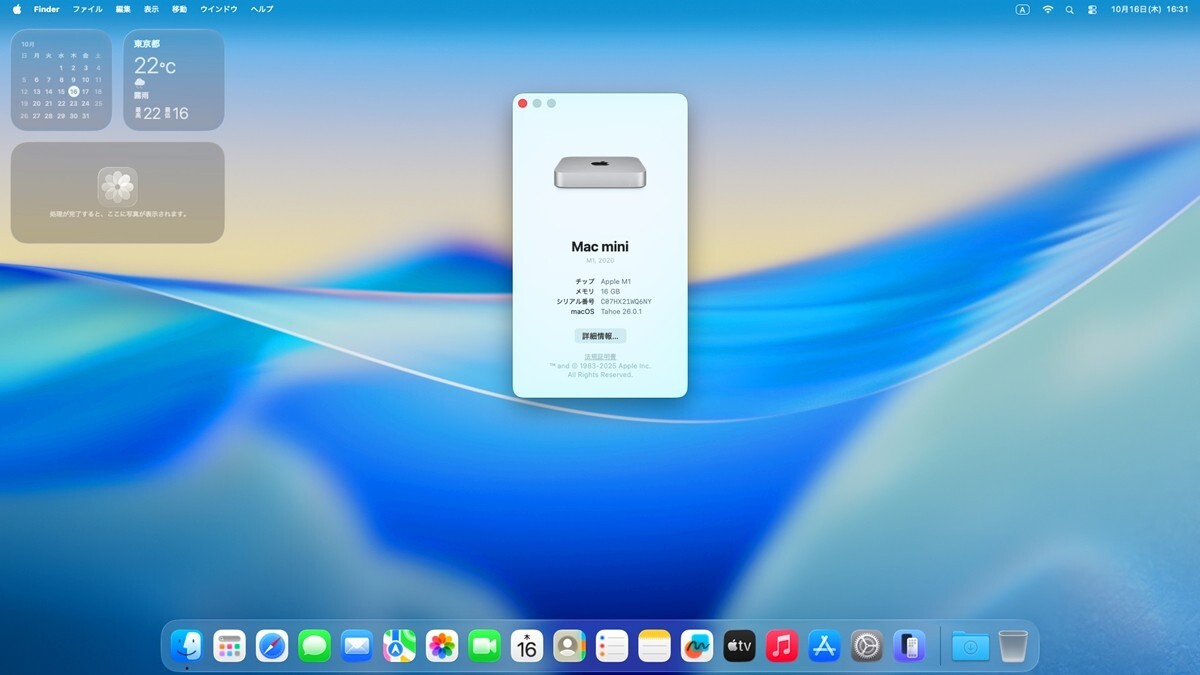Launch the Music app from the Dock

[x=781, y=646]
